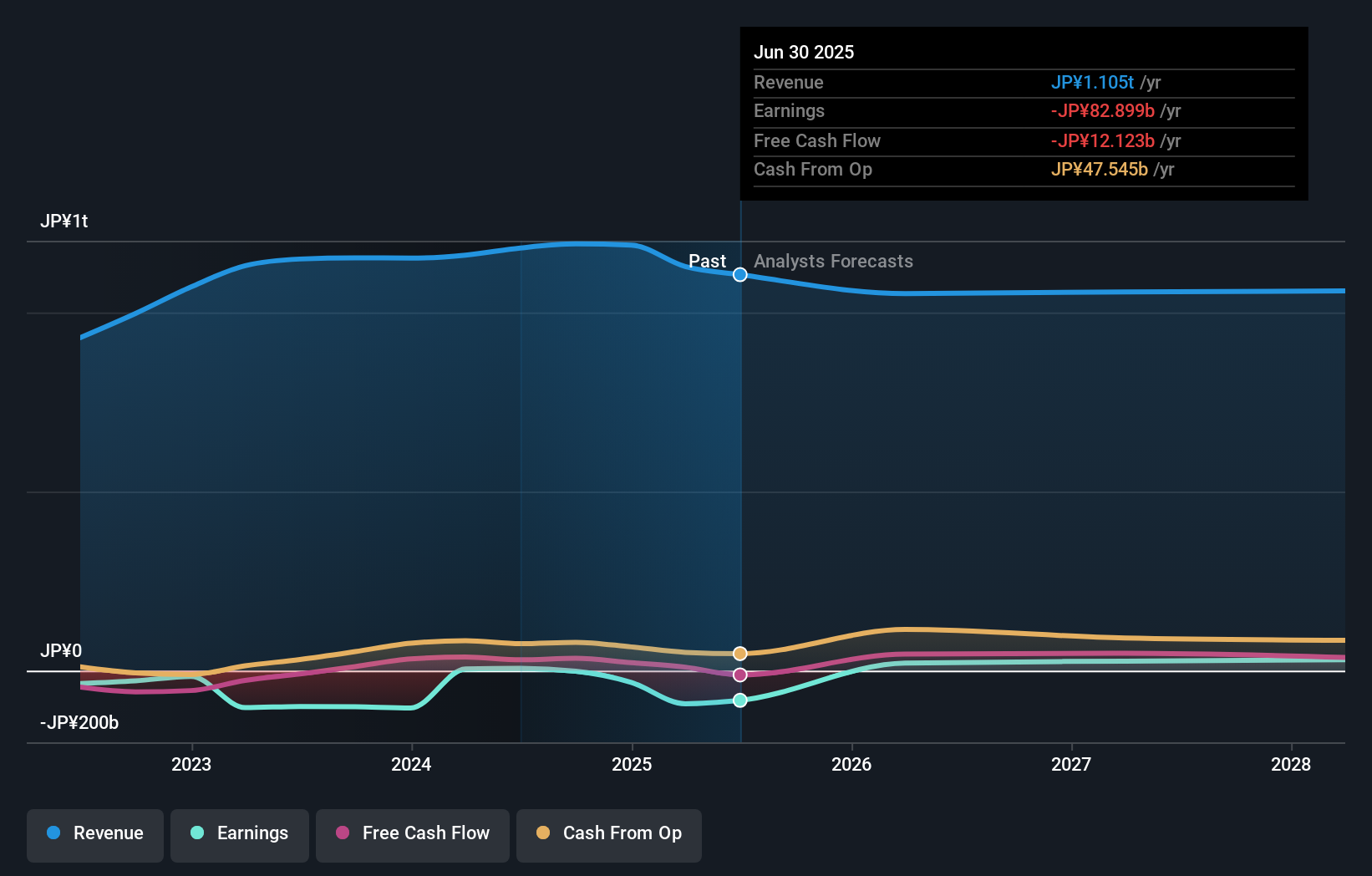Viewport: 1372px width, 876px height.
Task: Click the Free Cash Flow legend button
Action: (x=413, y=833)
